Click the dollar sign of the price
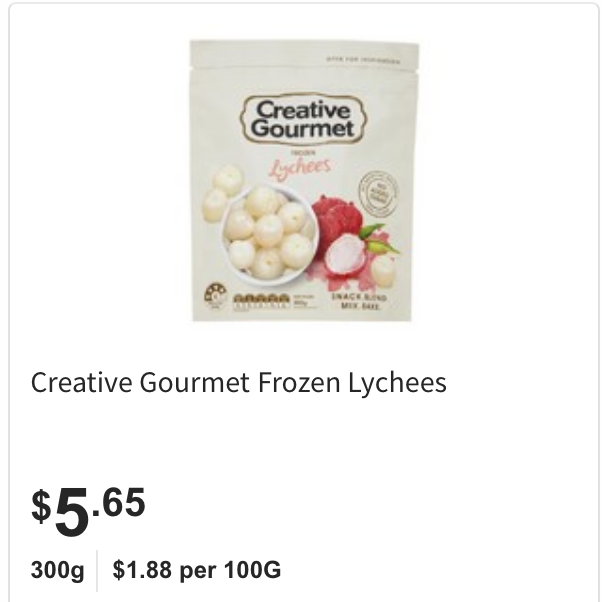Screen dimensions: 602x602 tap(41, 506)
